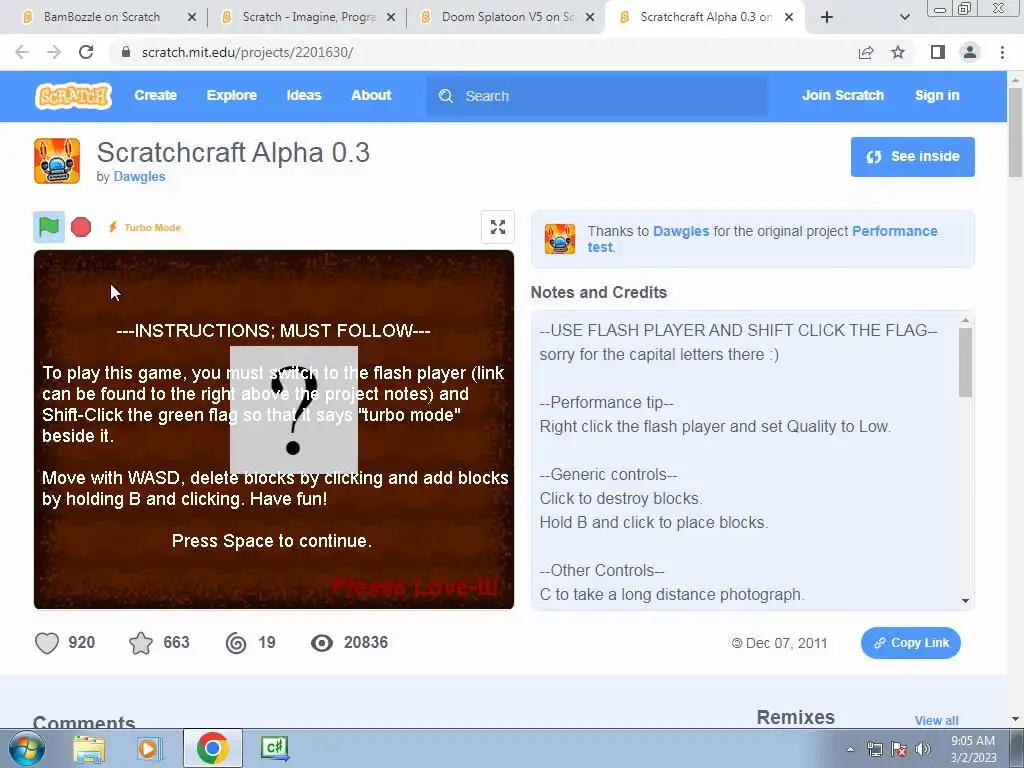Open author Dawgles profile link under title
1024x768 pixels.
tap(139, 176)
